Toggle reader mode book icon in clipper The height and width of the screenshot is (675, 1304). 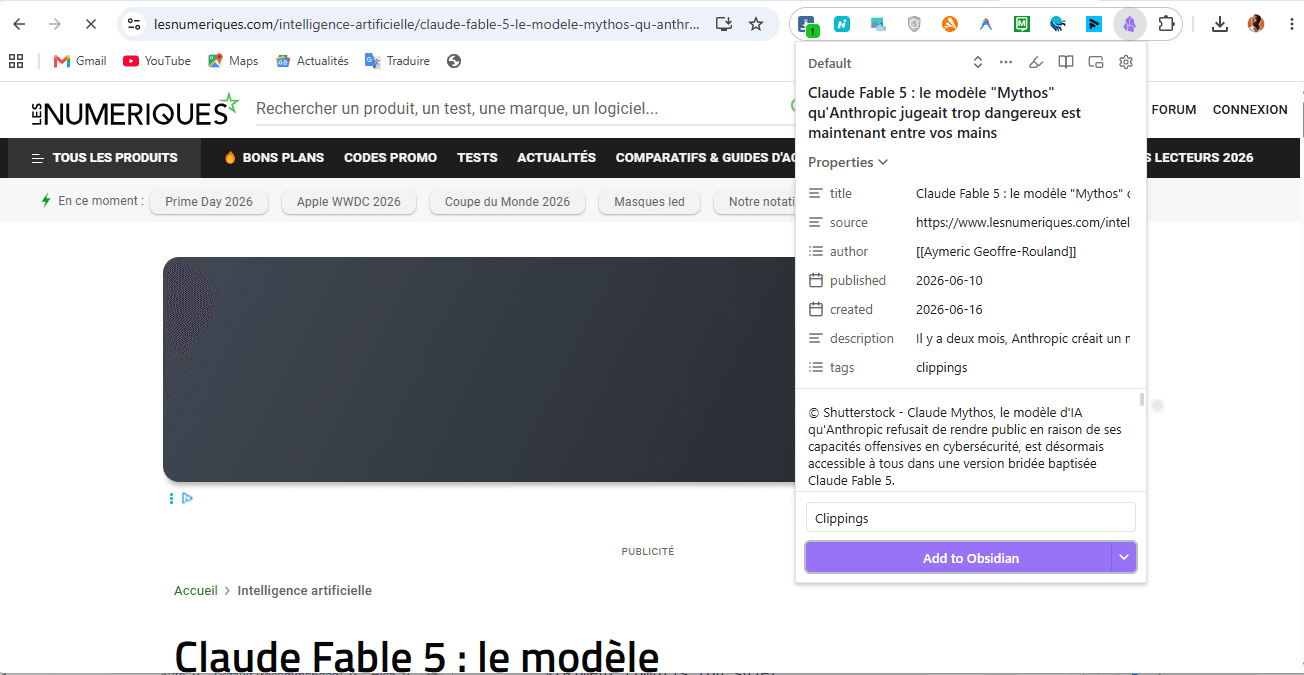click(1066, 62)
